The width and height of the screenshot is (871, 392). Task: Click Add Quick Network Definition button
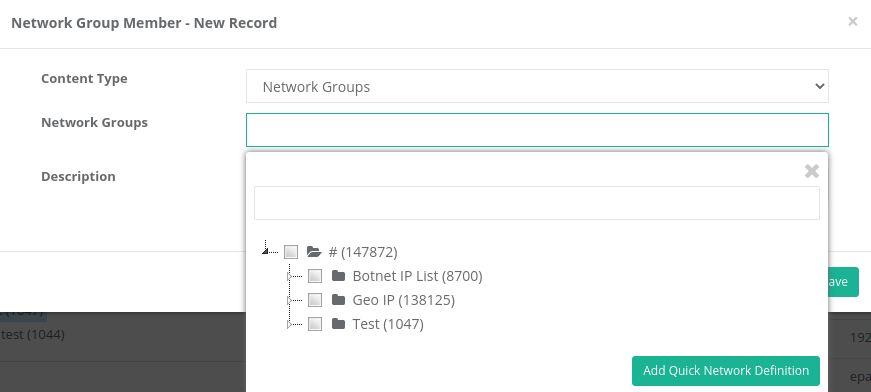pos(725,371)
